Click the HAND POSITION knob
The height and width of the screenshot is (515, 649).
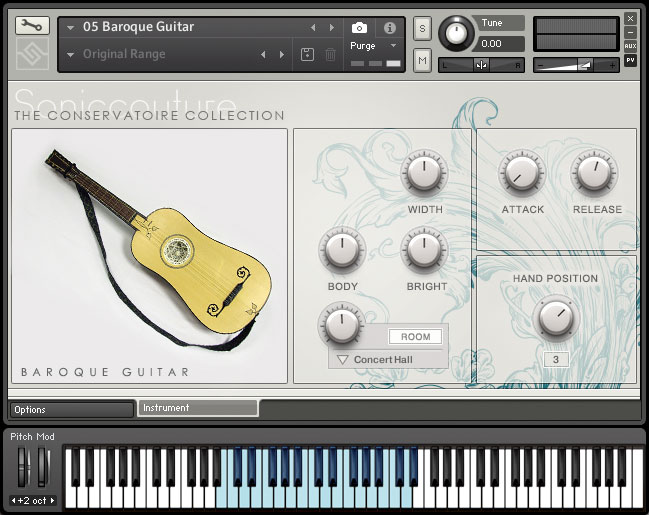[x=555, y=318]
